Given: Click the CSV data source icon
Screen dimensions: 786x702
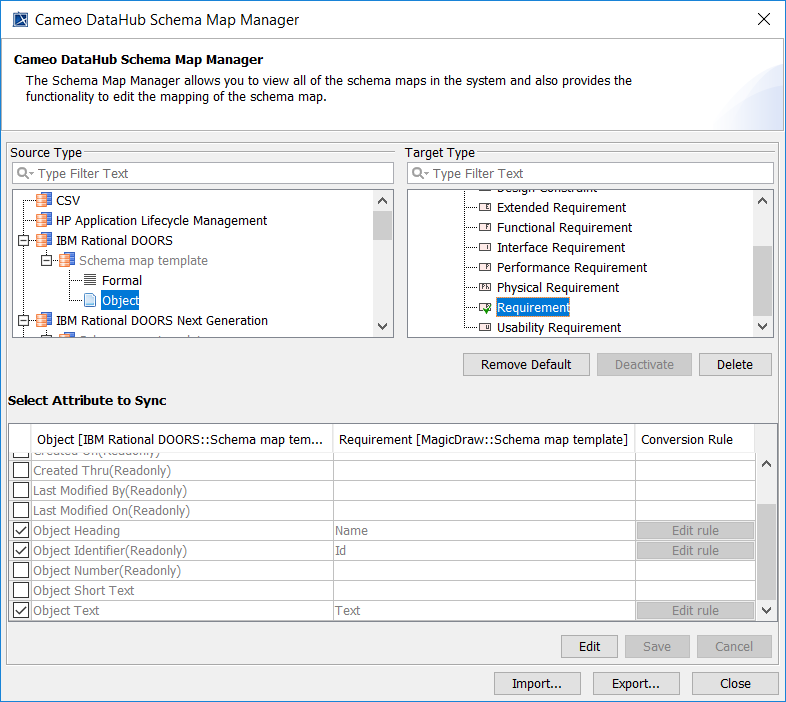Looking at the screenshot, I should tap(43, 200).
